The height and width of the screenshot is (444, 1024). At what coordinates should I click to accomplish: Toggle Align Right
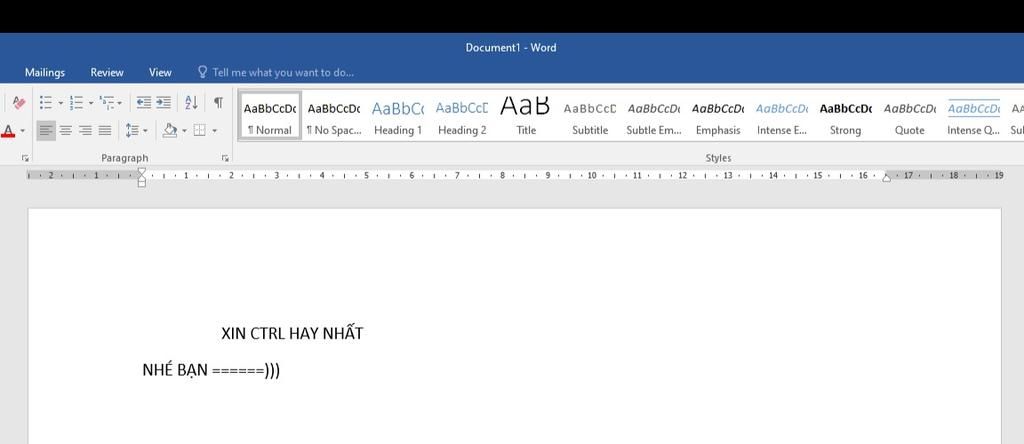click(86, 131)
